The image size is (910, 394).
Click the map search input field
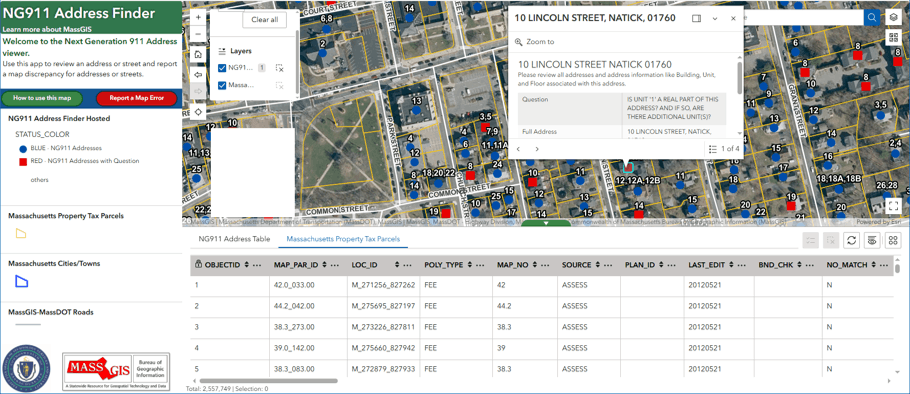pyautogui.click(x=803, y=18)
